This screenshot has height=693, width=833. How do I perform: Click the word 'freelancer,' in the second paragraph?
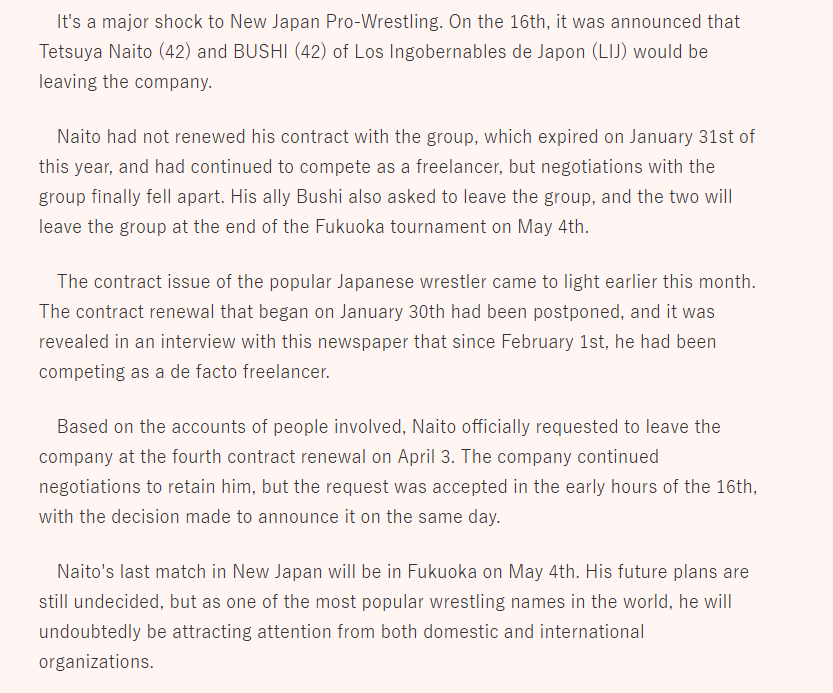(x=459, y=167)
